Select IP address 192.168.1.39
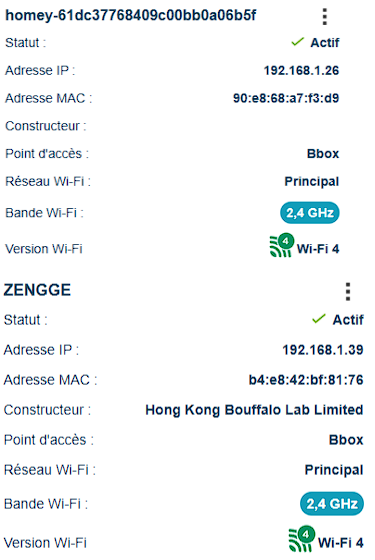The height and width of the screenshot is (560, 375). point(323,350)
